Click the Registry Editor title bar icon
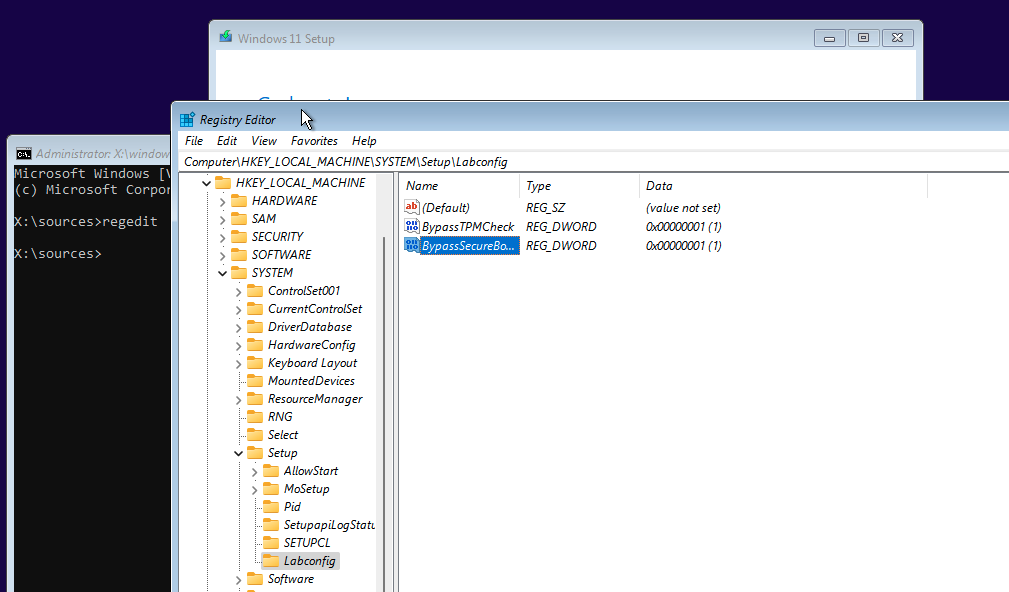 click(x=187, y=119)
